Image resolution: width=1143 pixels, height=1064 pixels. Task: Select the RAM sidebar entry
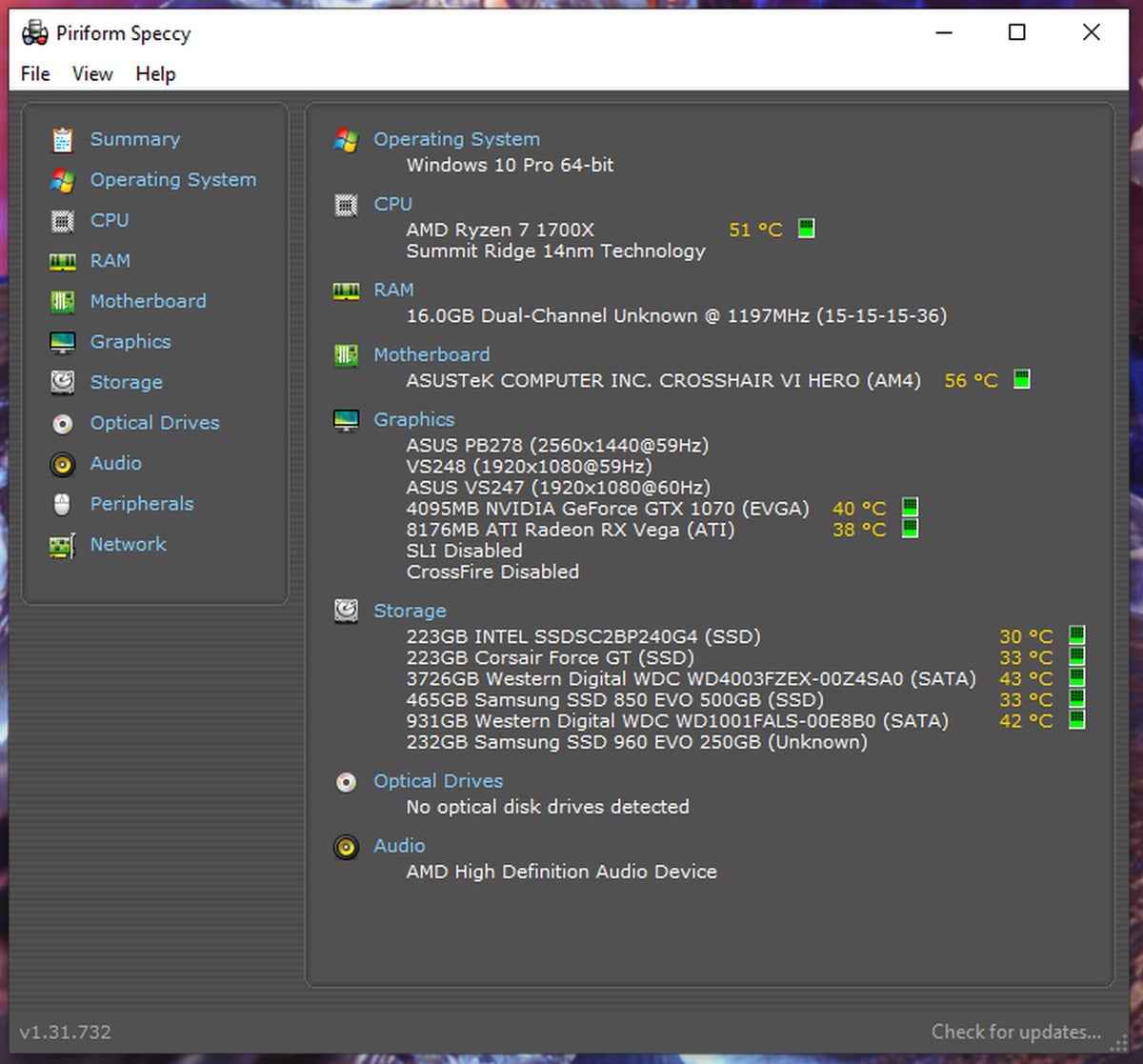(x=110, y=261)
